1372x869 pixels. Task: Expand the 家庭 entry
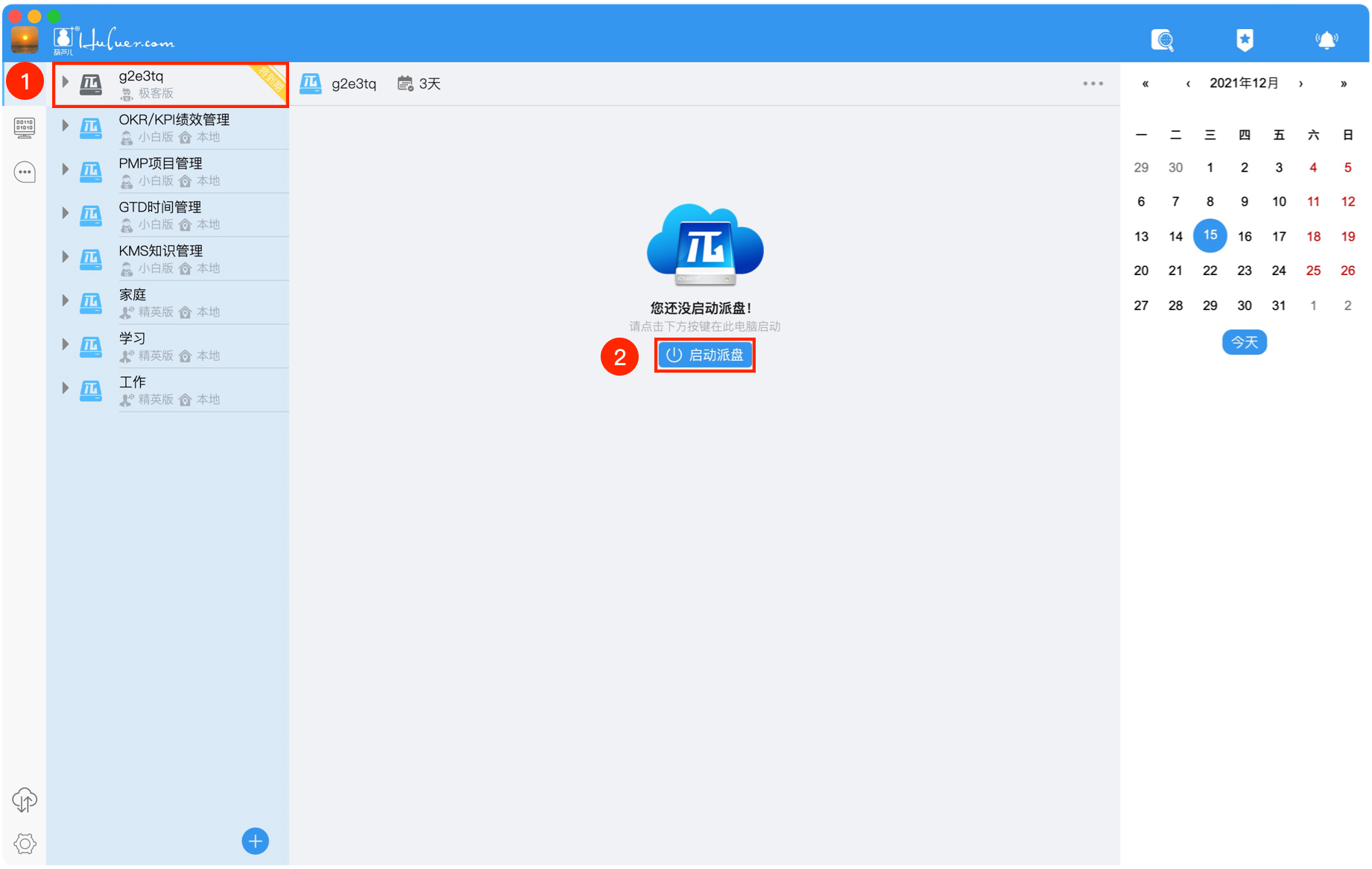[66, 300]
